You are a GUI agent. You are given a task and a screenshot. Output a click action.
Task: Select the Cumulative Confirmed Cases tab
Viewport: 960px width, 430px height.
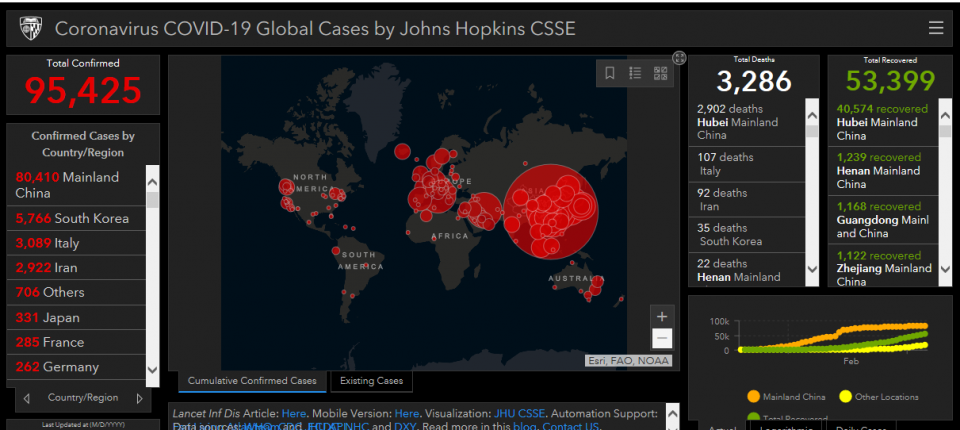pyautogui.click(x=252, y=381)
